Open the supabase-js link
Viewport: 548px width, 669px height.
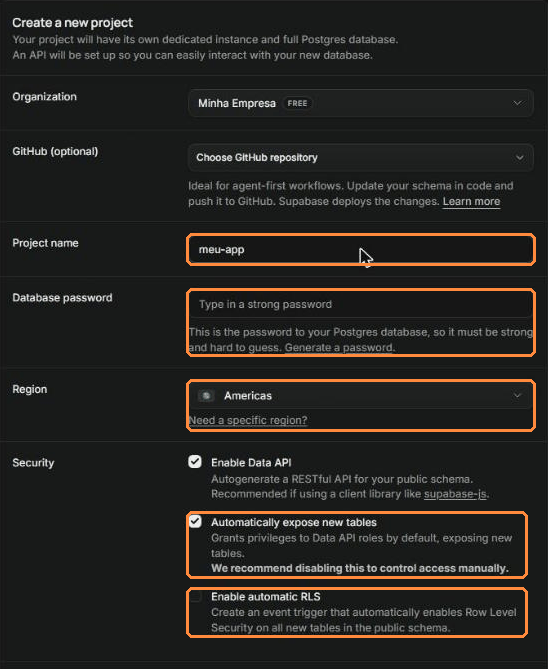(455, 494)
